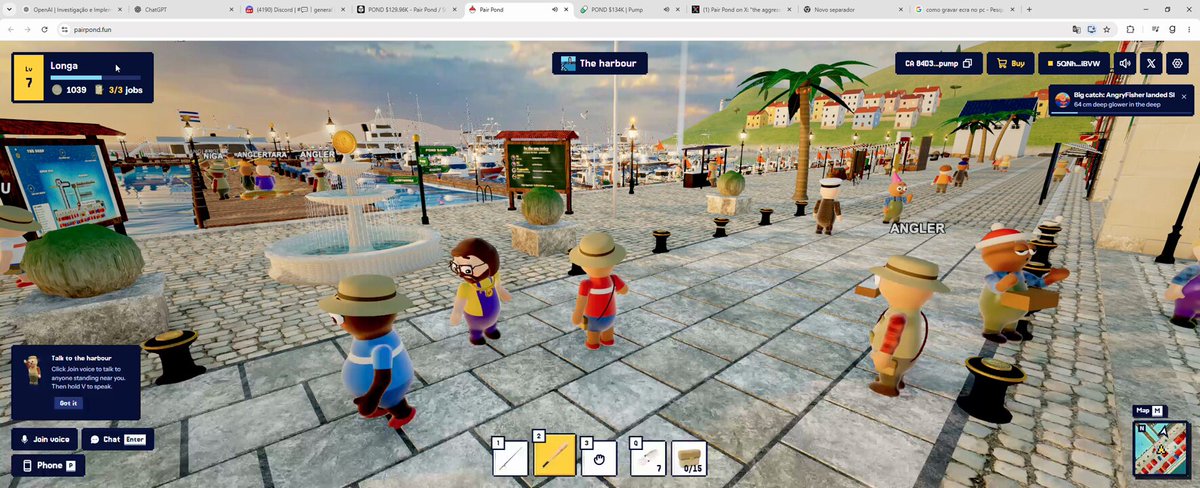1200x488 pixels.
Task: Click the Longa player name
Action: 64,65
